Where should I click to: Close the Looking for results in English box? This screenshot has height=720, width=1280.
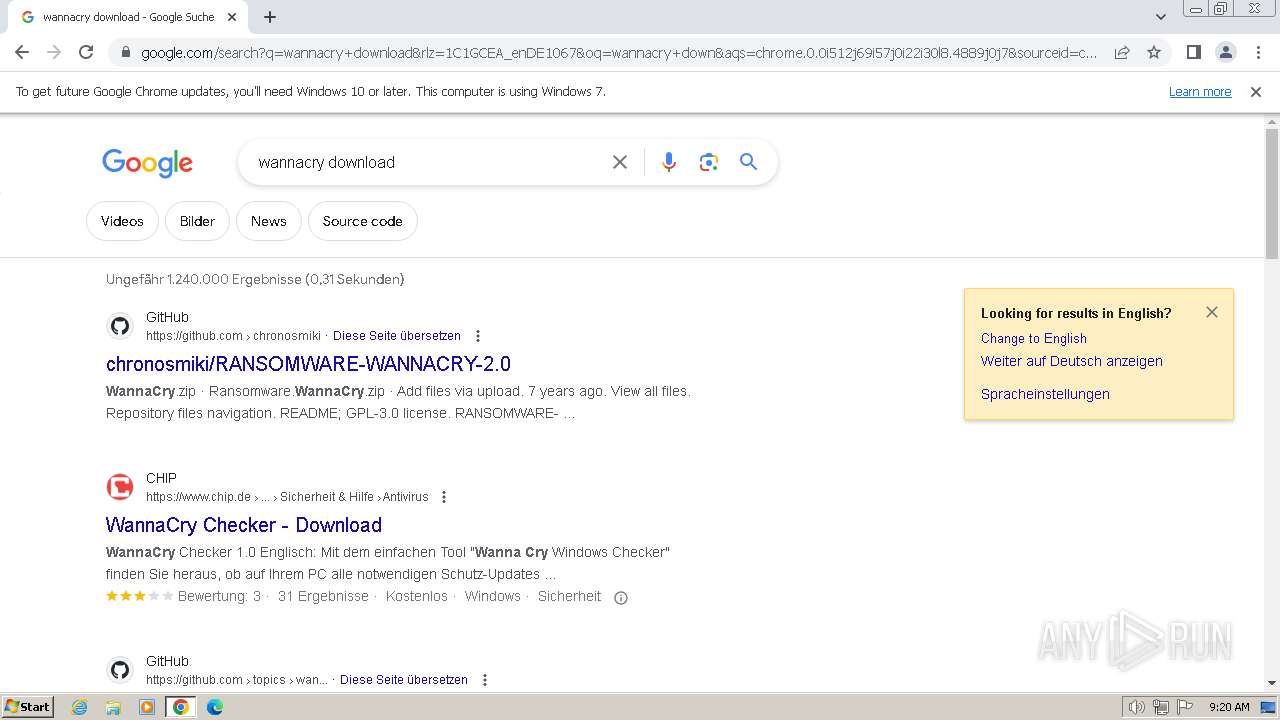tap(1212, 312)
